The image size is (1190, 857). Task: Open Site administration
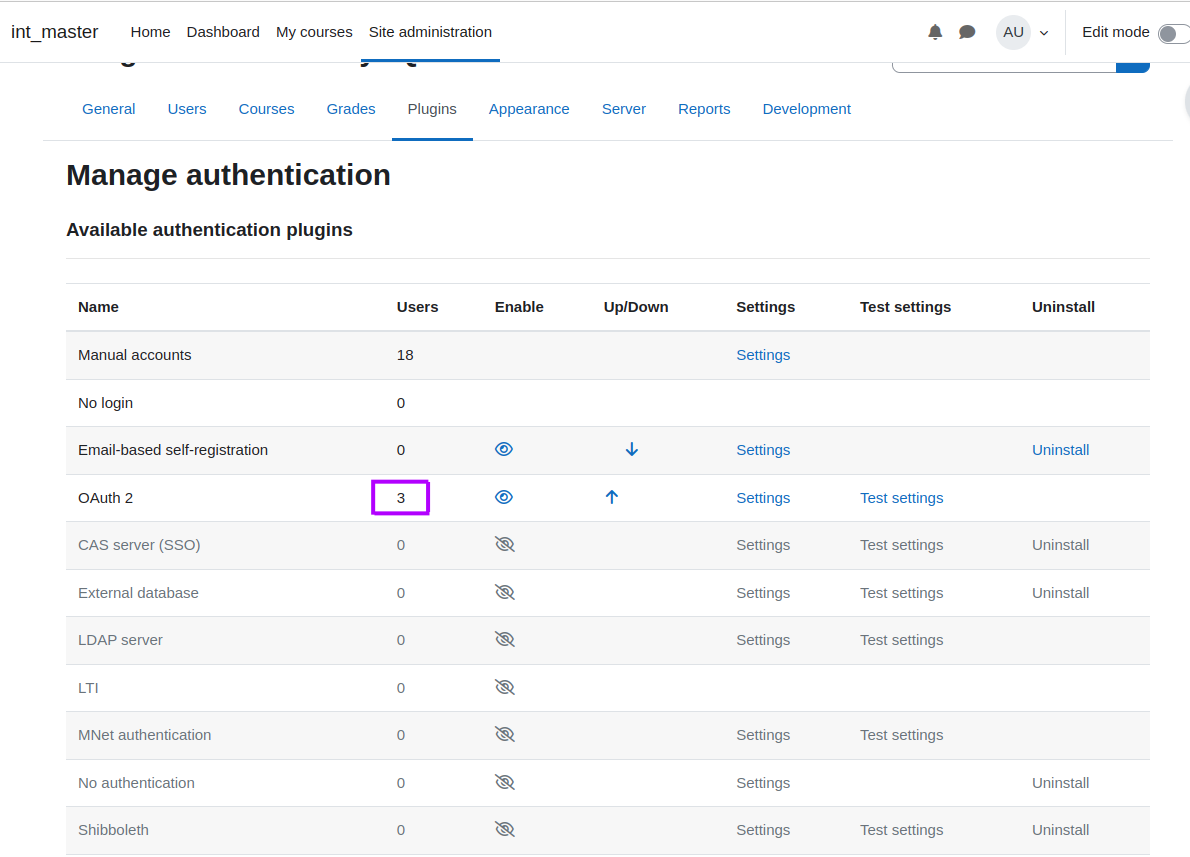pos(430,32)
